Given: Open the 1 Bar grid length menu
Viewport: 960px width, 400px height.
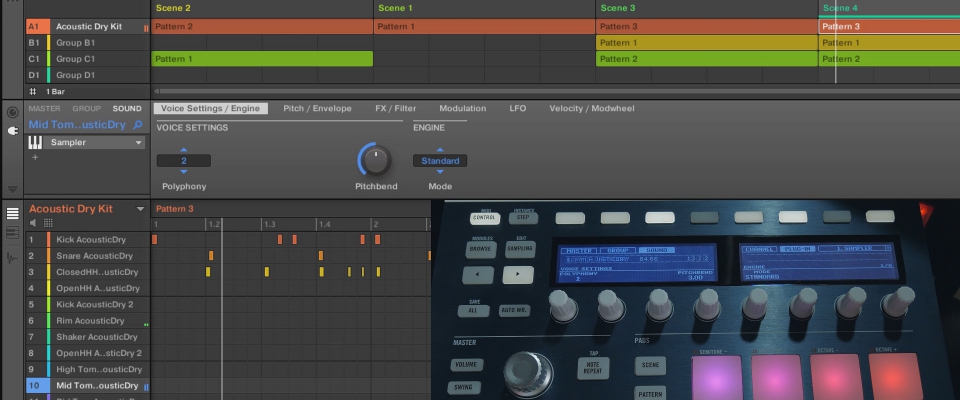Looking at the screenshot, I should (x=56, y=91).
